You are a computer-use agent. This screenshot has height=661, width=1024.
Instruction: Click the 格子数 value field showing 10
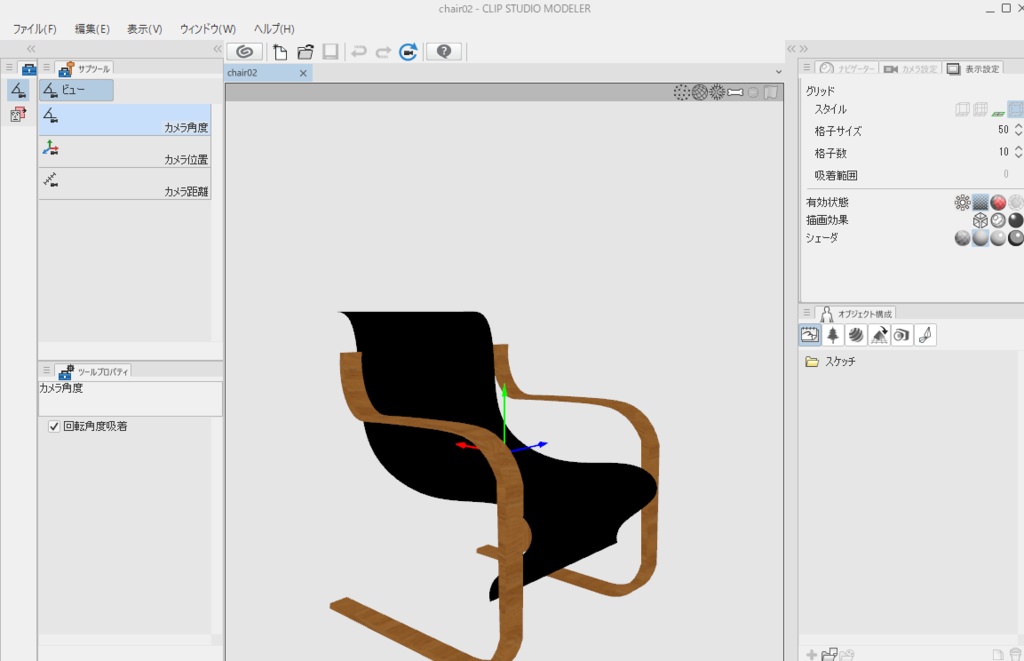tap(1004, 152)
